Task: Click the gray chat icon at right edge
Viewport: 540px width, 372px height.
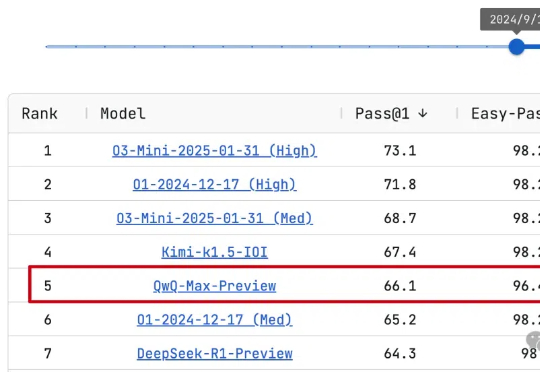Action: [x=533, y=340]
